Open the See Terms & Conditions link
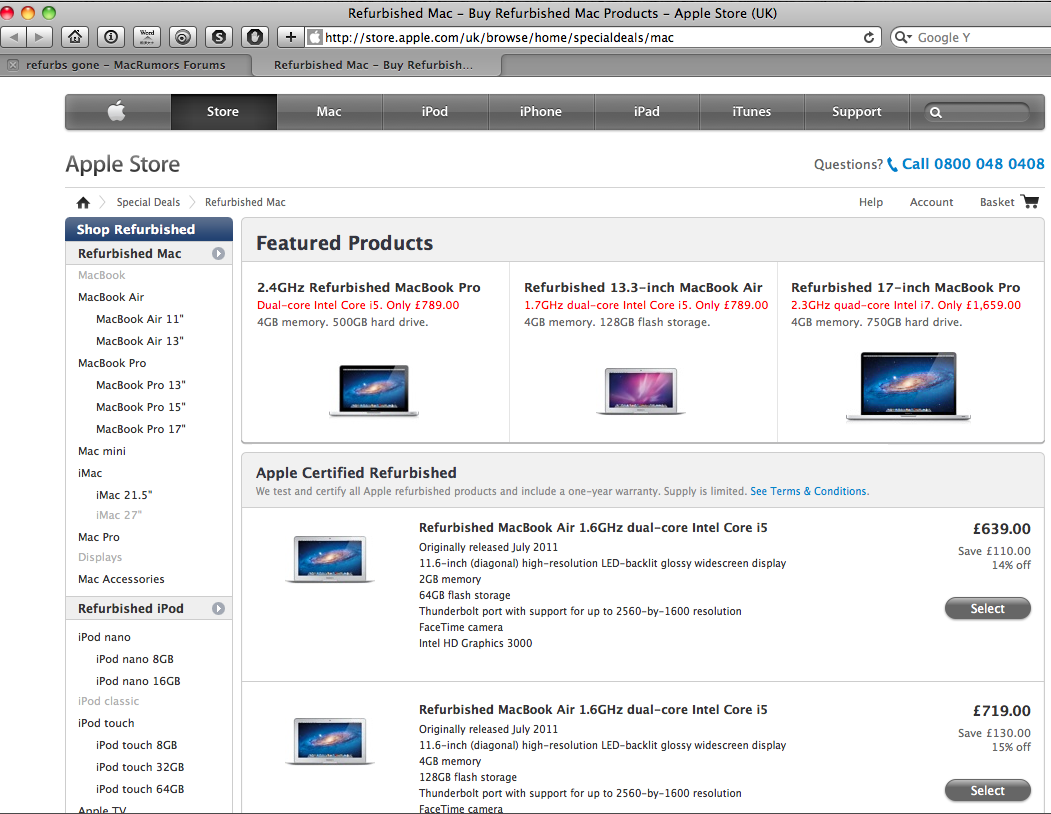The image size is (1051, 814). click(x=808, y=491)
